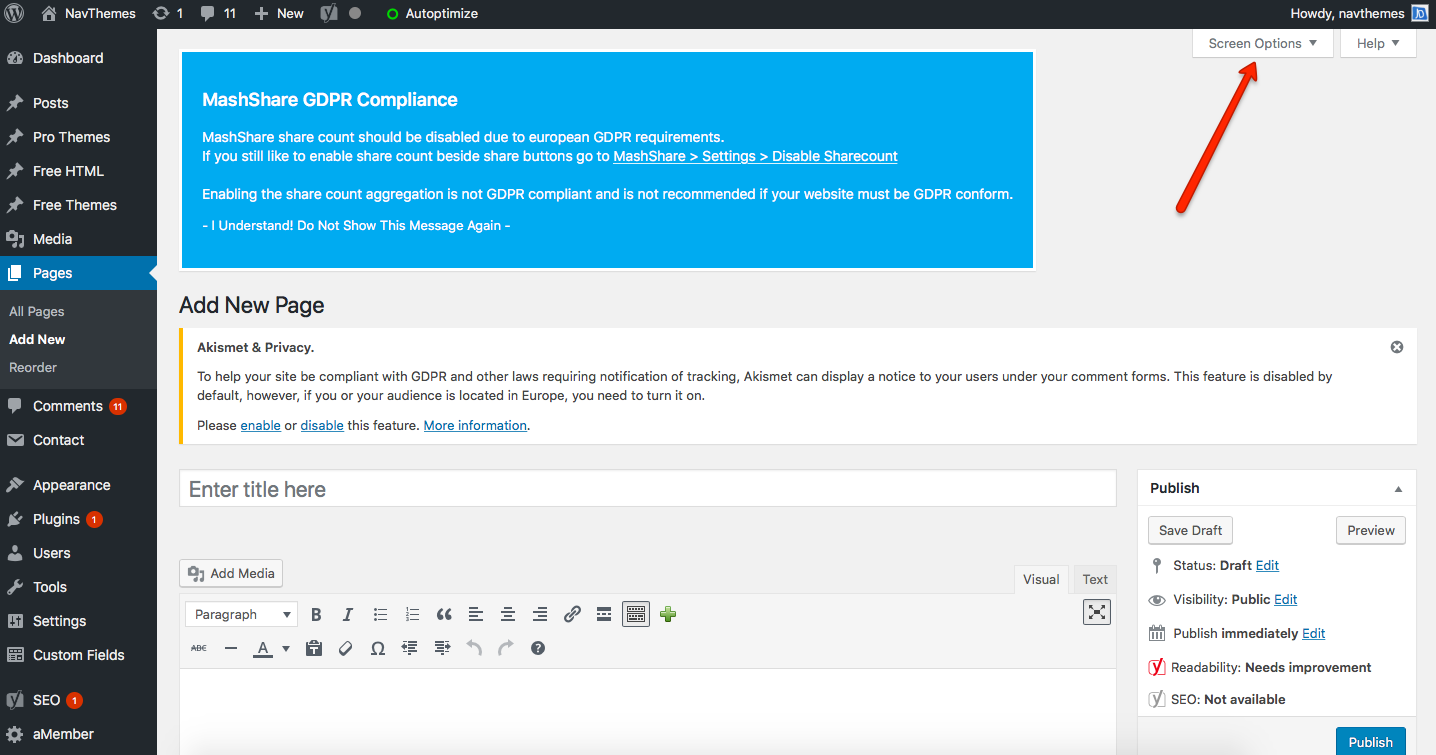Open the Reorder pages submenu
This screenshot has width=1436, height=755.
[33, 367]
